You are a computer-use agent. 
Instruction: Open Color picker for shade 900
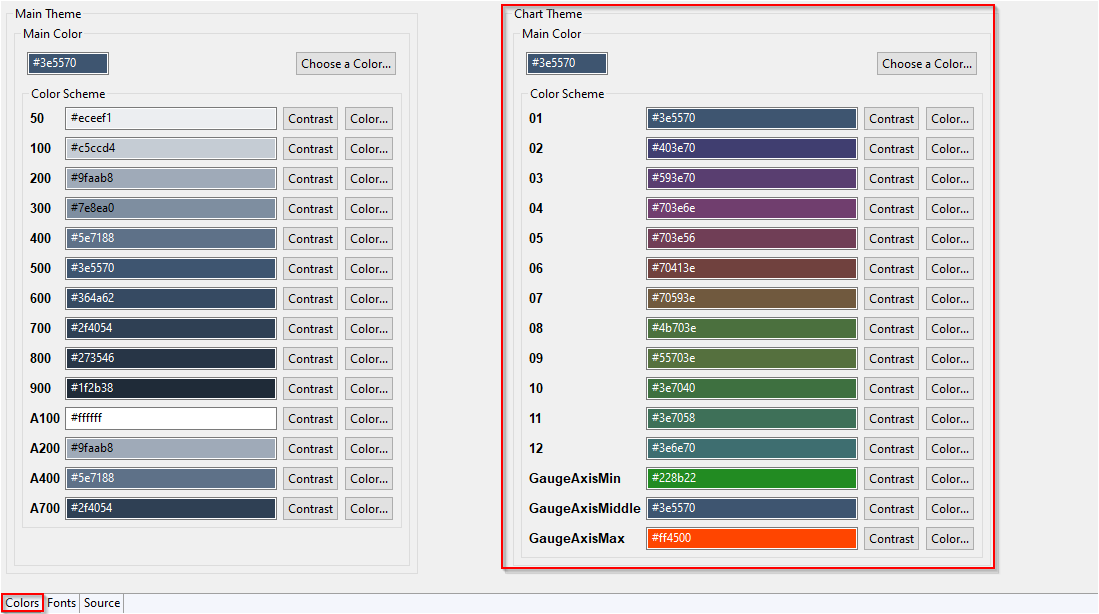[368, 388]
